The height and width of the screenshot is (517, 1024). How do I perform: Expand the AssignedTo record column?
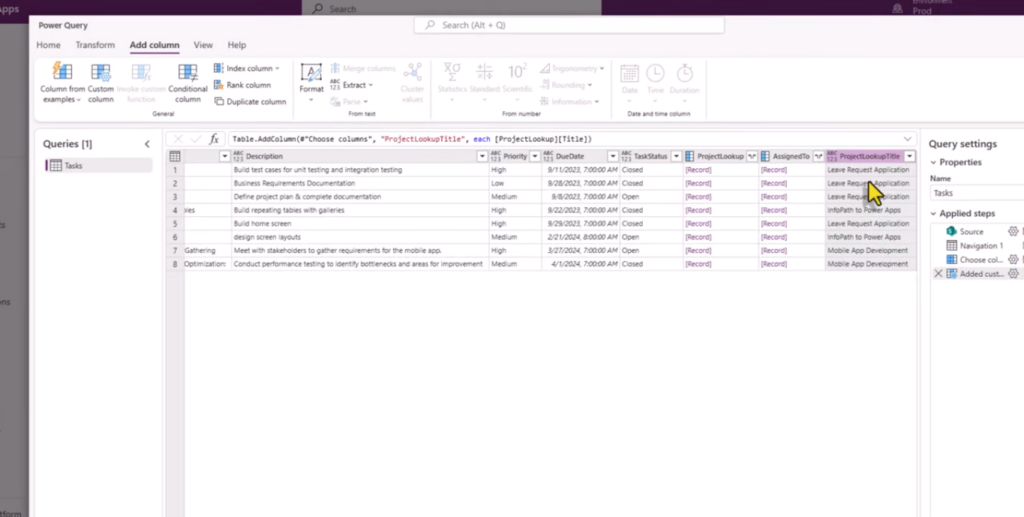click(x=818, y=156)
